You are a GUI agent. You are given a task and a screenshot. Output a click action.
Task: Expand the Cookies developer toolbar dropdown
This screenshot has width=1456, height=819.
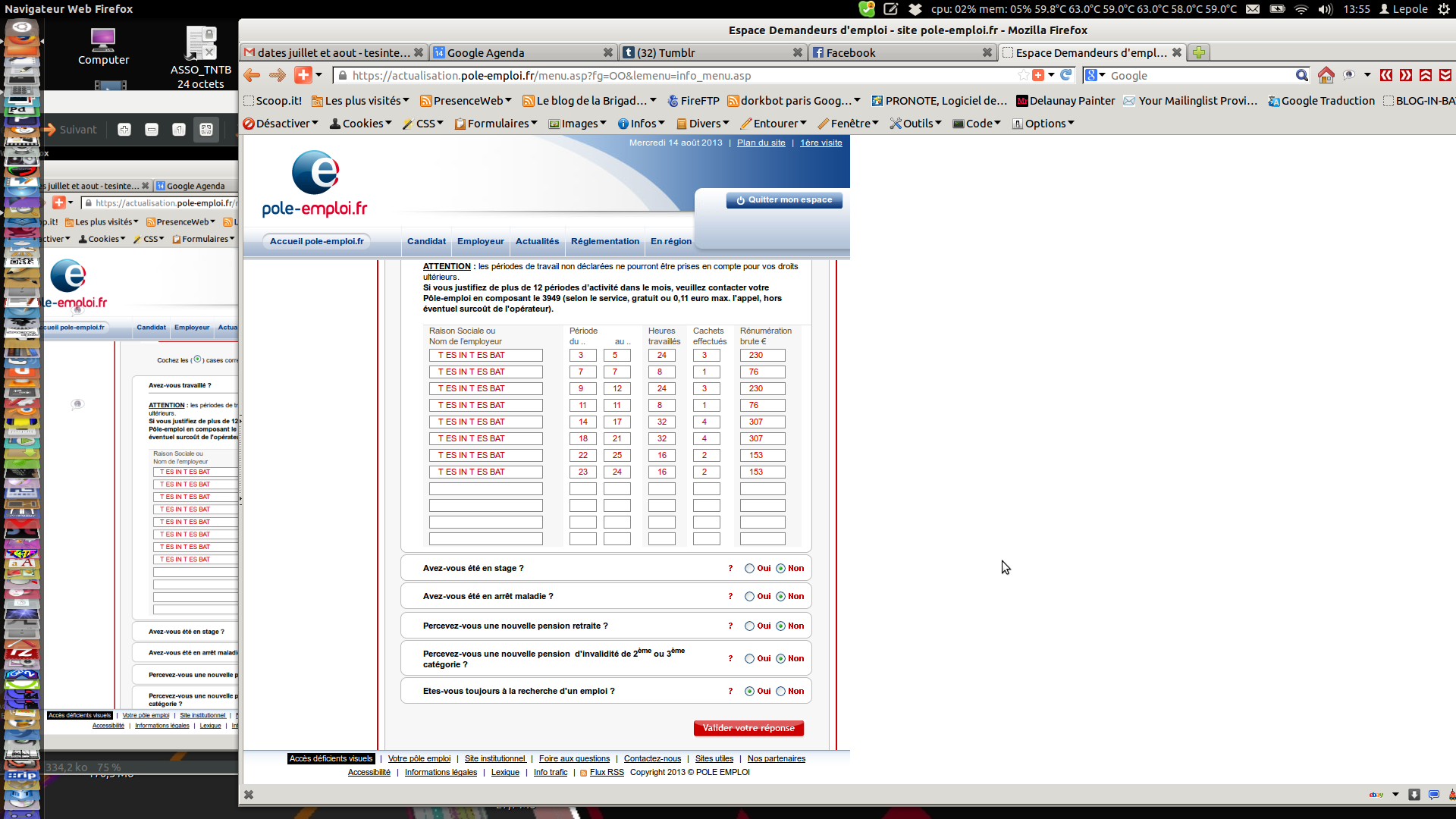pyautogui.click(x=361, y=124)
